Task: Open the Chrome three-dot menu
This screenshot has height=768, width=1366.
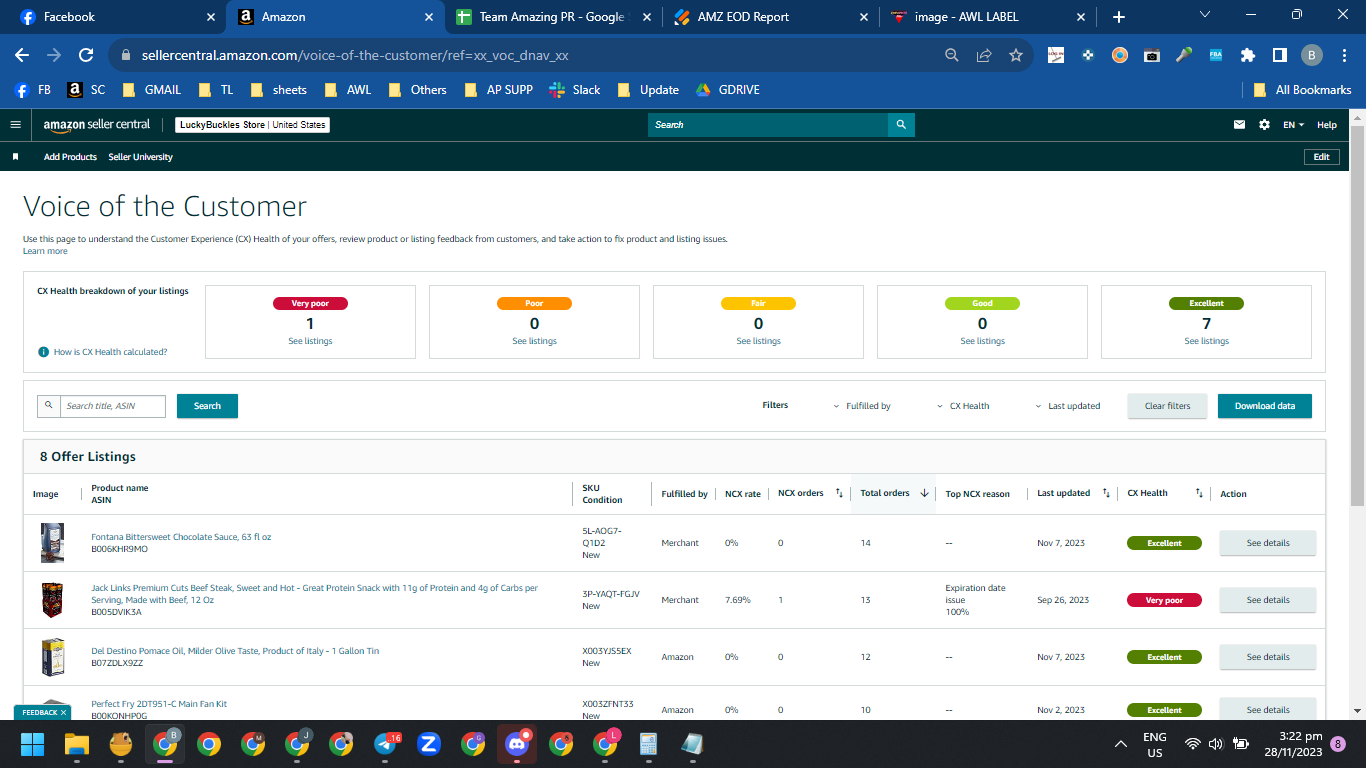Action: pos(1343,55)
